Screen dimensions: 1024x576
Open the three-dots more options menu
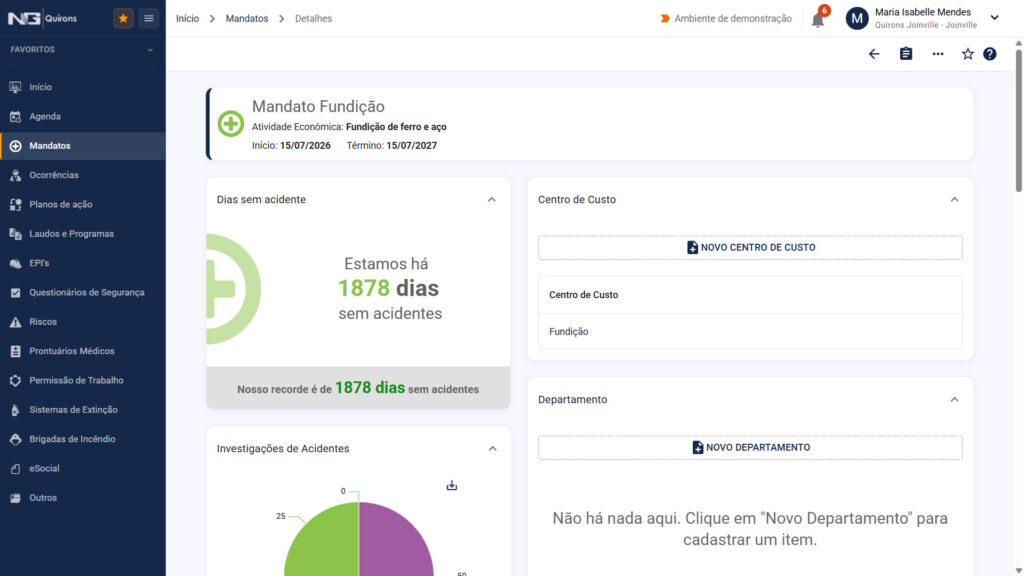pos(938,54)
